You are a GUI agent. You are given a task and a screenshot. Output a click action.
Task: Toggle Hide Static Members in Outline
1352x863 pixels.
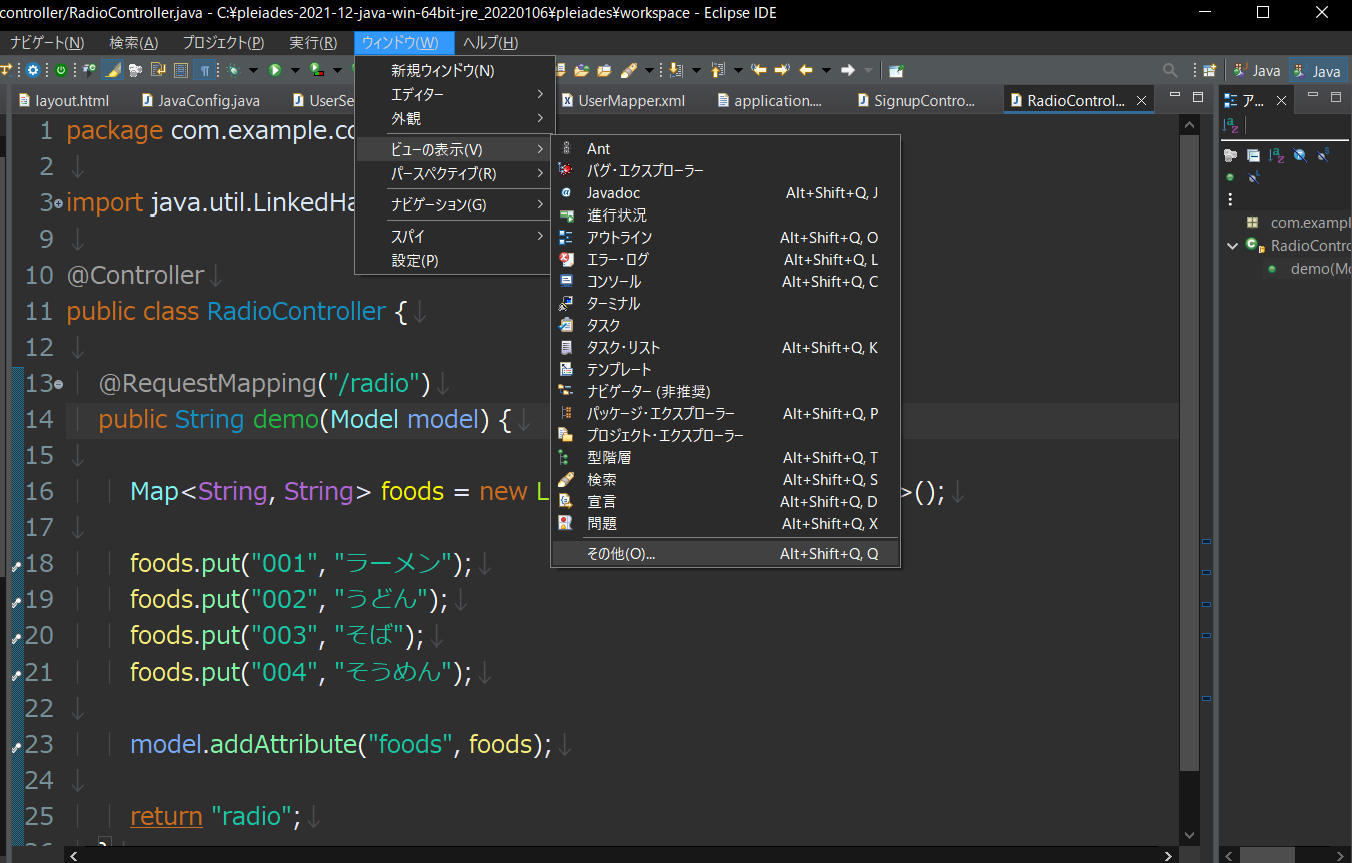pyautogui.click(x=1324, y=155)
